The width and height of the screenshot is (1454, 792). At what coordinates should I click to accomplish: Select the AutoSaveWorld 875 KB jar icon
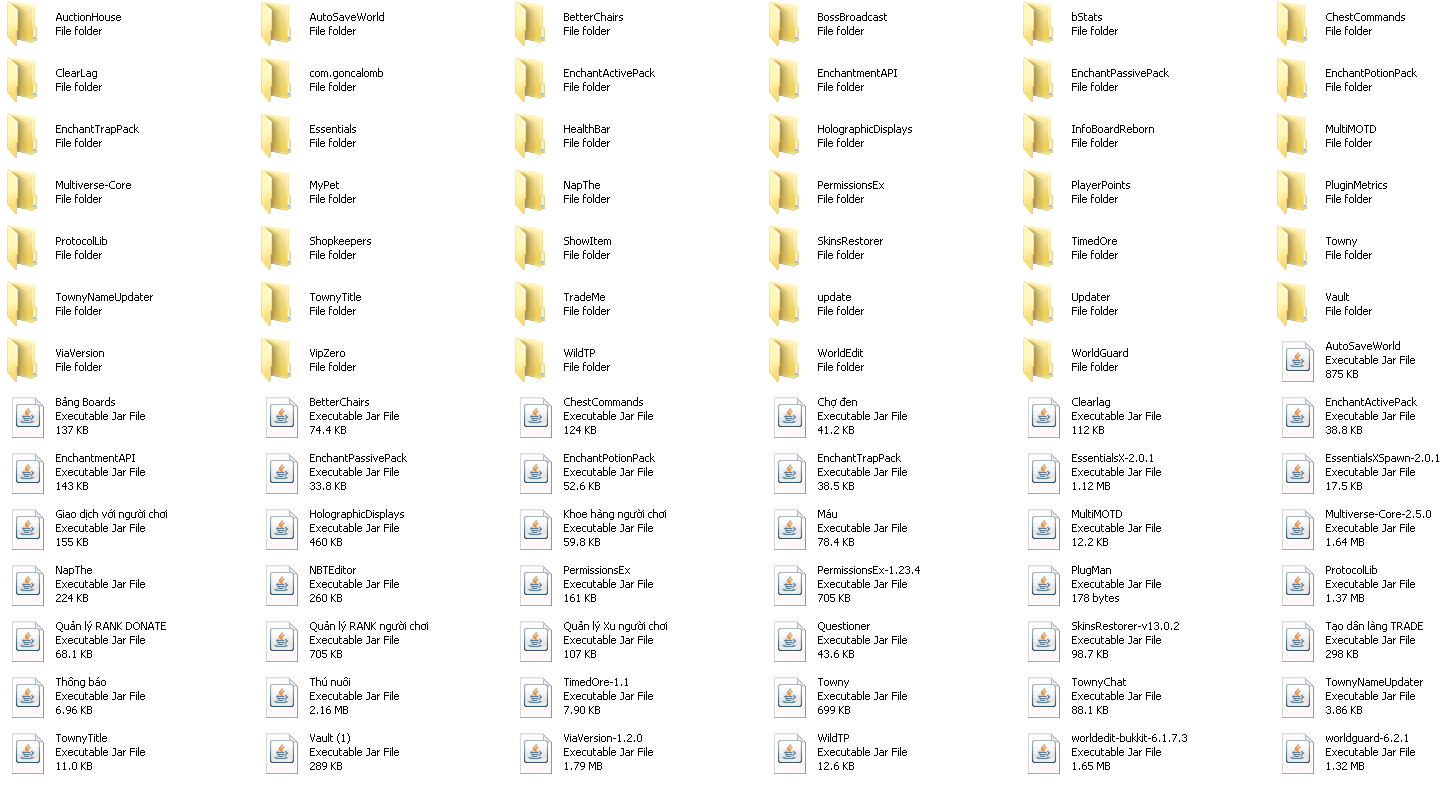tap(1298, 361)
